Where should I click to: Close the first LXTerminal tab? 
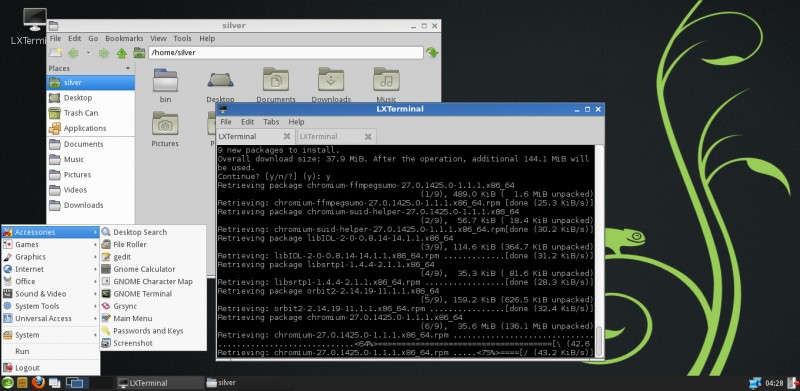click(x=287, y=137)
